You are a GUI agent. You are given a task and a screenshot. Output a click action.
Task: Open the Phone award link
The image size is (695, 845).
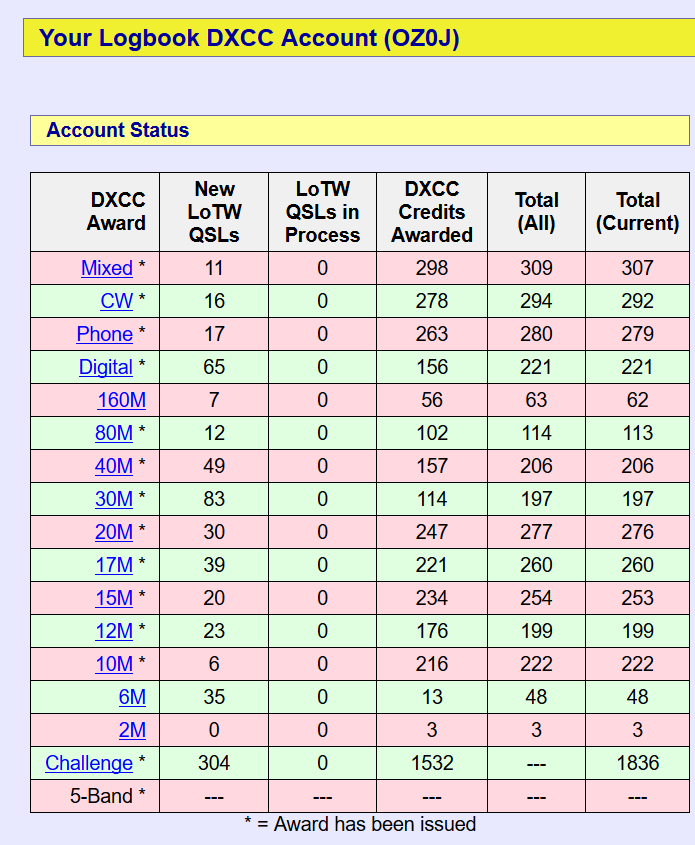[x=105, y=334]
